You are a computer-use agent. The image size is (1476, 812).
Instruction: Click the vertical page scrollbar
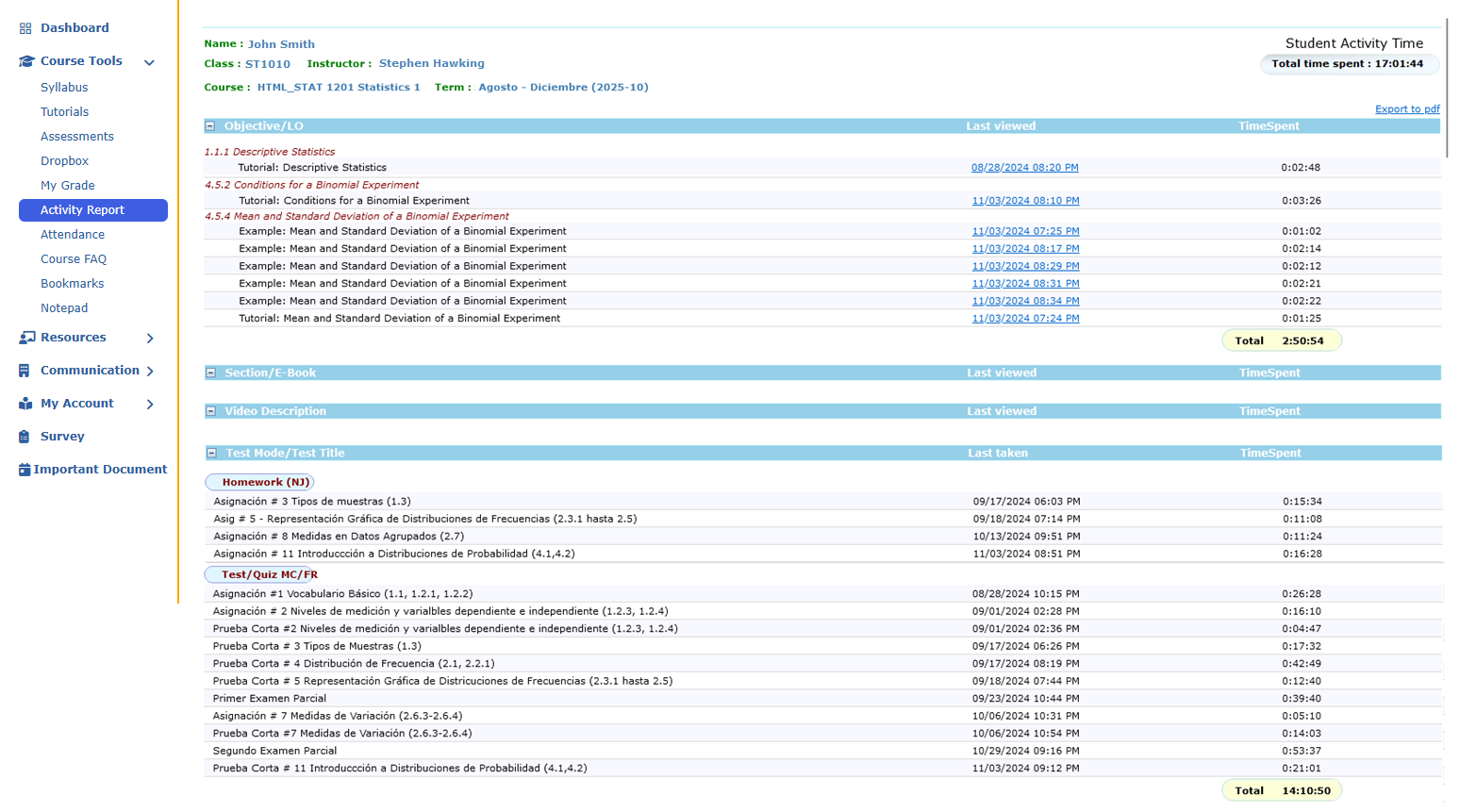coord(1447,85)
